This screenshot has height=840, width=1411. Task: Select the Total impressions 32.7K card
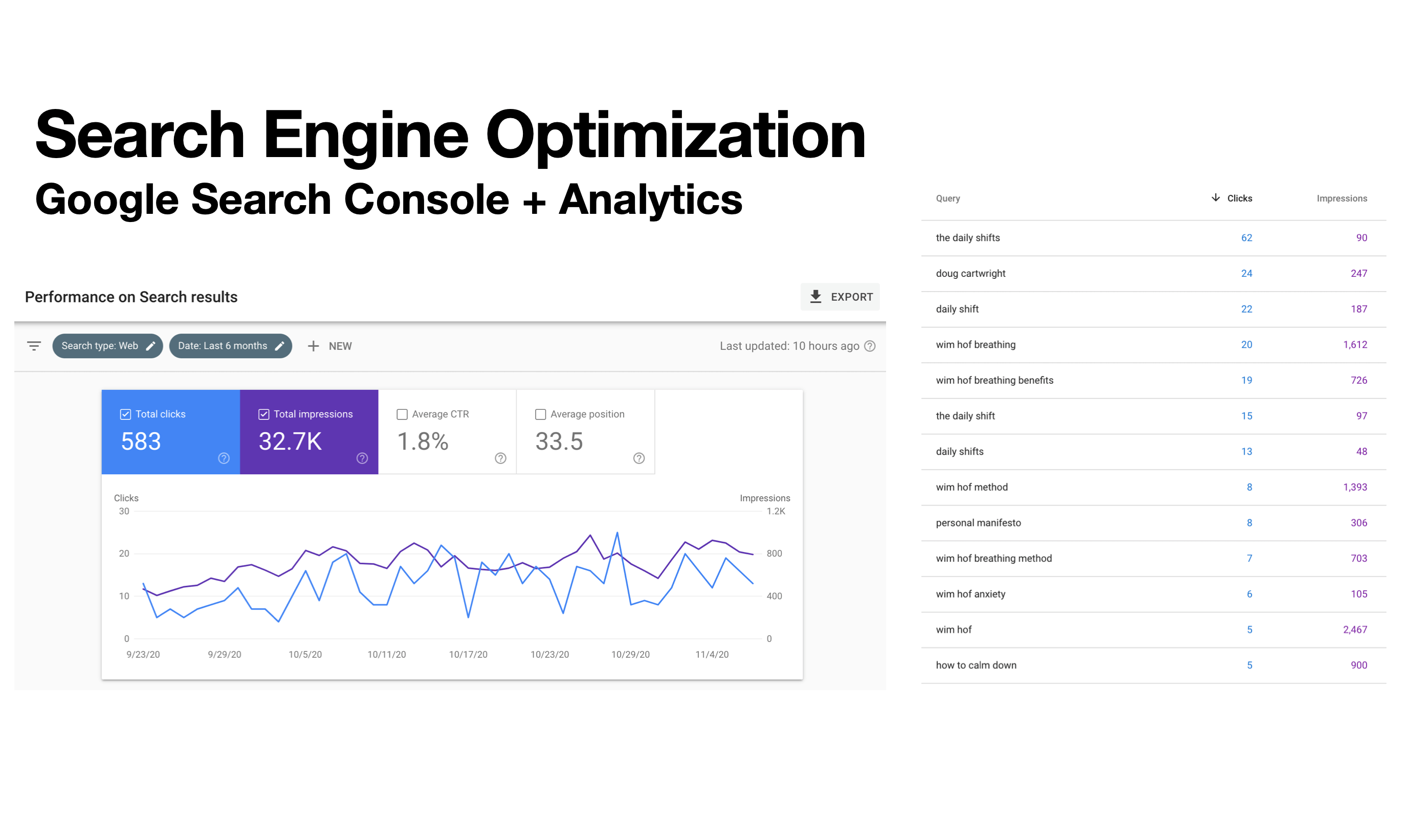(x=309, y=432)
